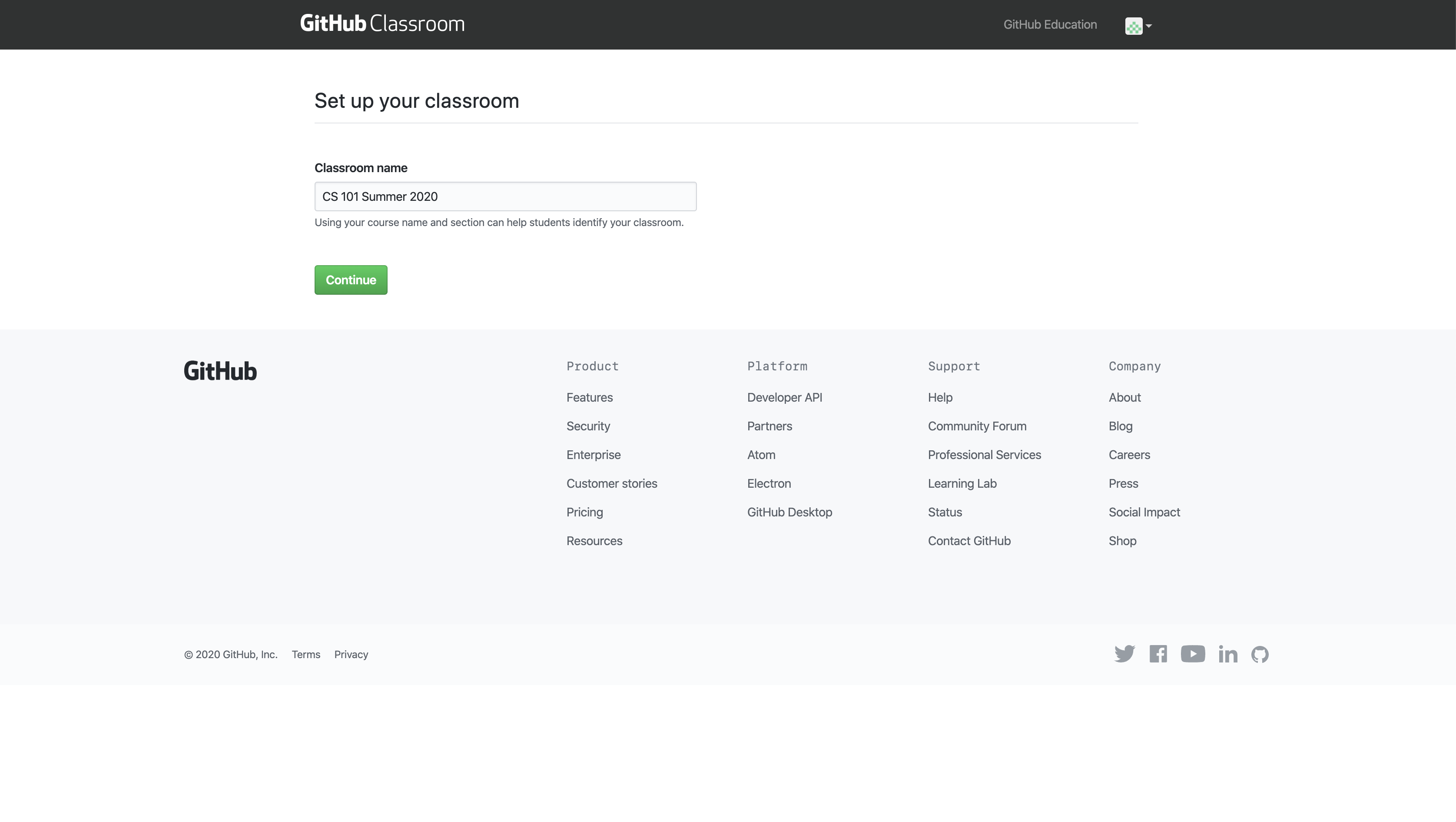Visit the Shop footer link
Viewport: 1456px width, 822px height.
pos(1122,541)
